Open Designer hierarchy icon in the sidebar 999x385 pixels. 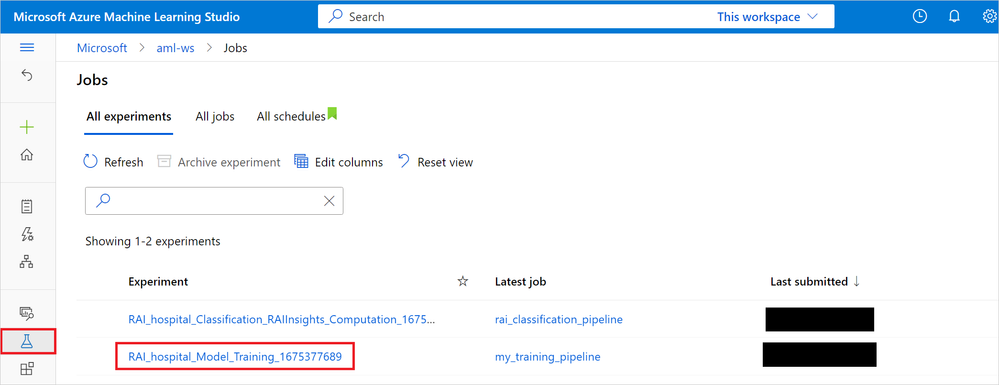pyautogui.click(x=27, y=261)
